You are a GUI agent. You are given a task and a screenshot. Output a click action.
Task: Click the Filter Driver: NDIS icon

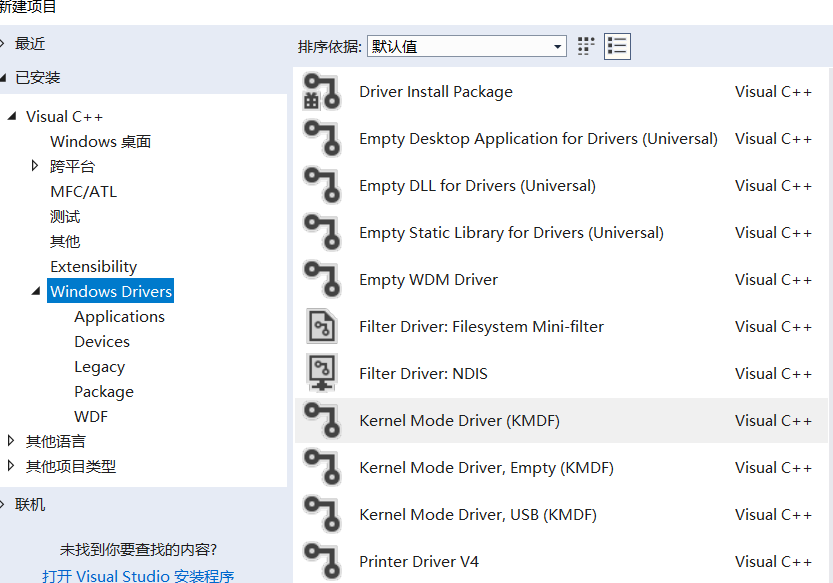(x=321, y=373)
